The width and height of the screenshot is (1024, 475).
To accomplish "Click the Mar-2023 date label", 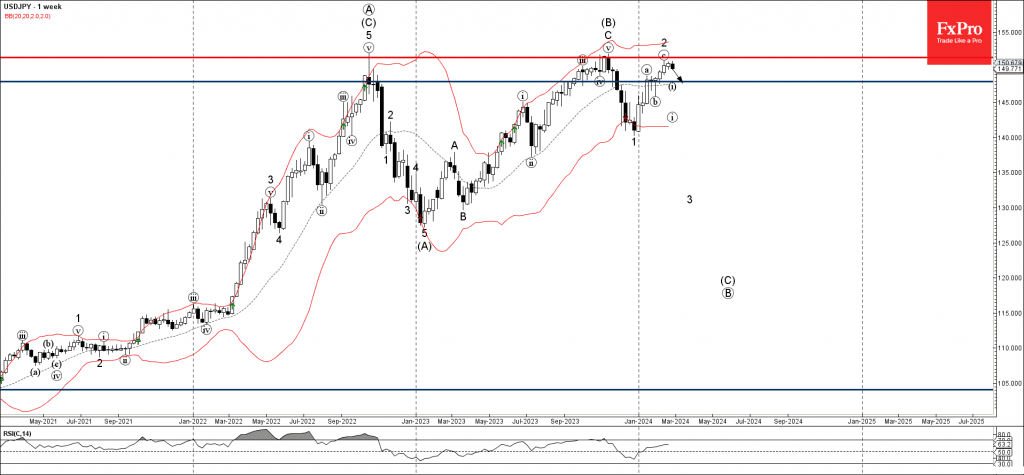I will [x=453, y=421].
